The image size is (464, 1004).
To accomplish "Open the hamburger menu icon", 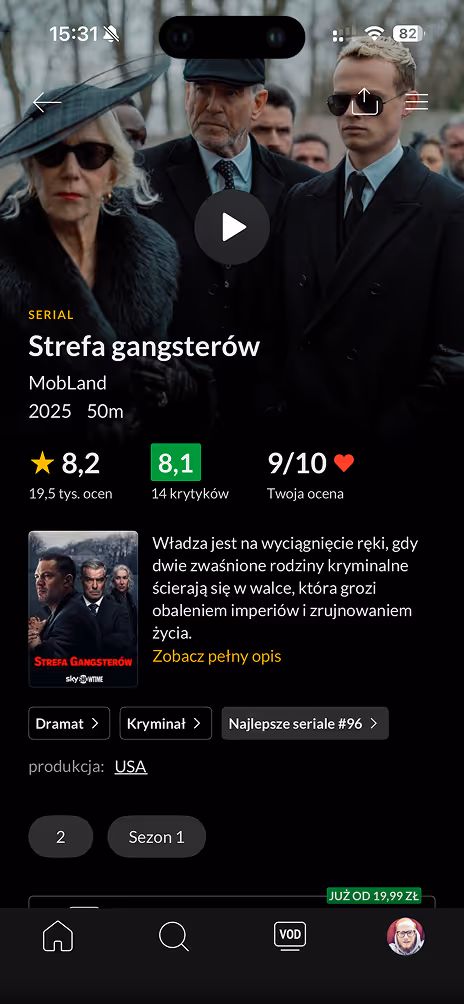I will (417, 102).
